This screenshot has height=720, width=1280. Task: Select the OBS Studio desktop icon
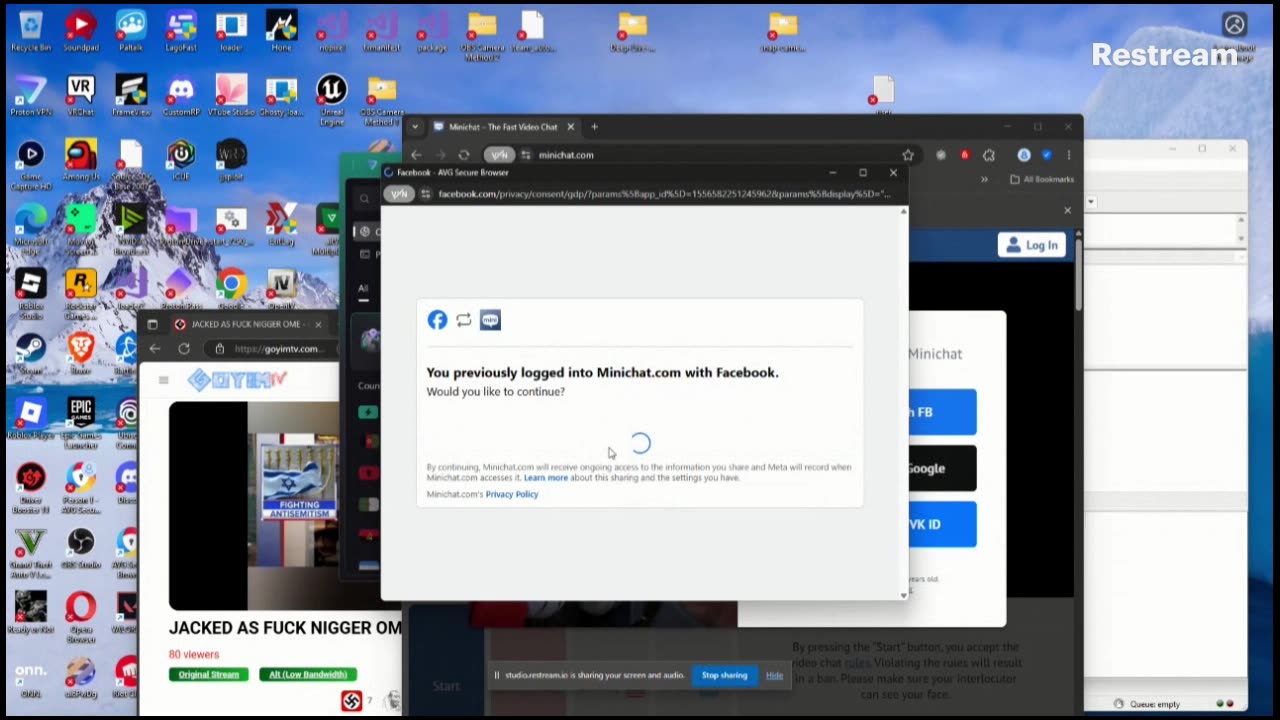click(81, 550)
